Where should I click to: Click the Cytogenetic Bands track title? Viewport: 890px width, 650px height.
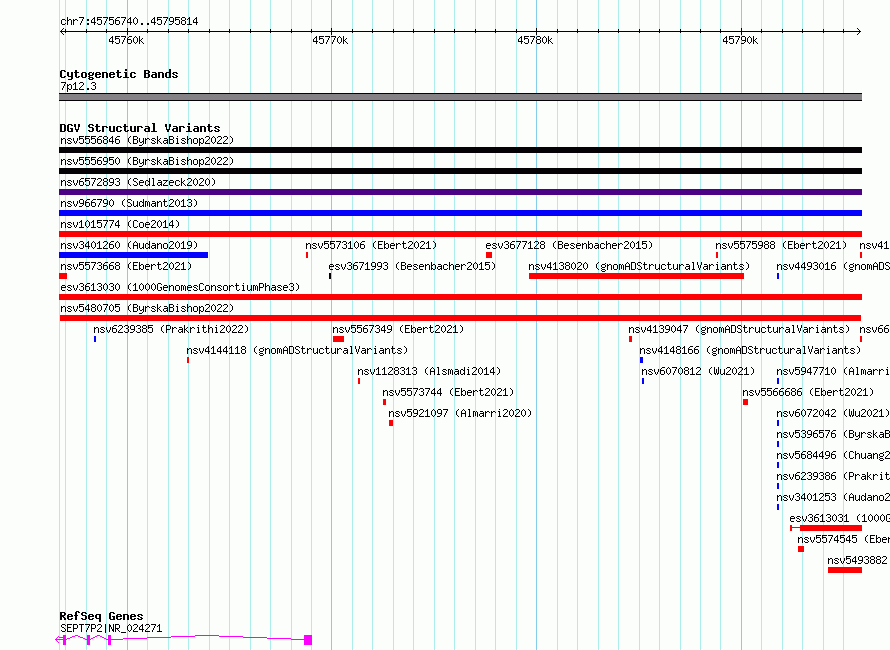(119, 74)
